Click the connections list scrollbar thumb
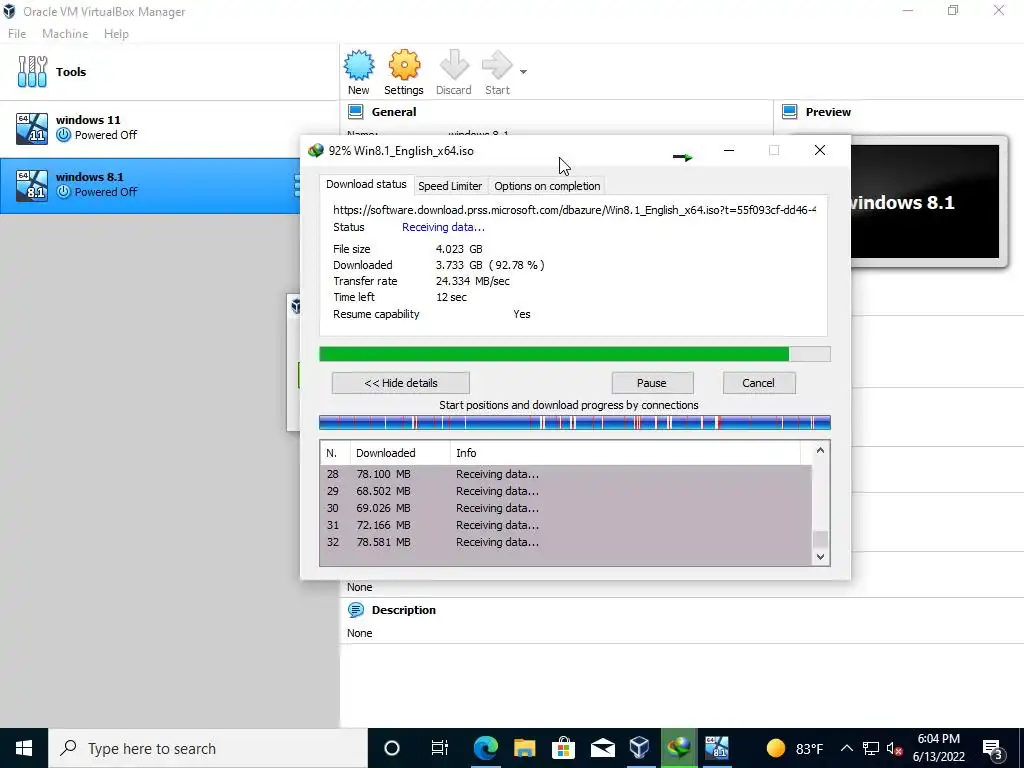Viewport: 1024px width, 768px height. click(x=820, y=539)
